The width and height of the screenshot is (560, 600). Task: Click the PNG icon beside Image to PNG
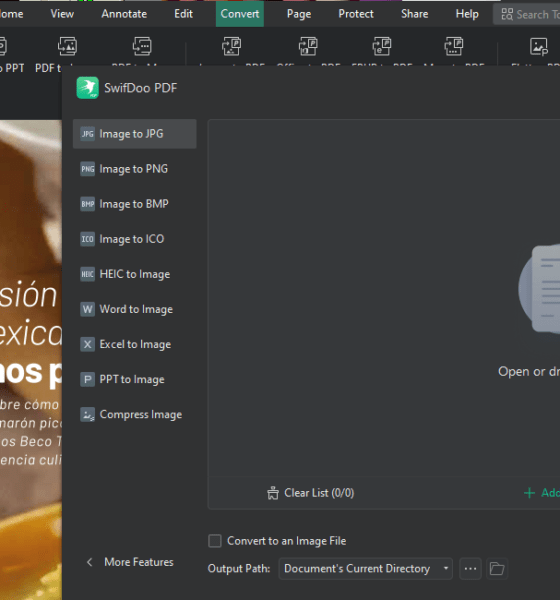click(87, 169)
